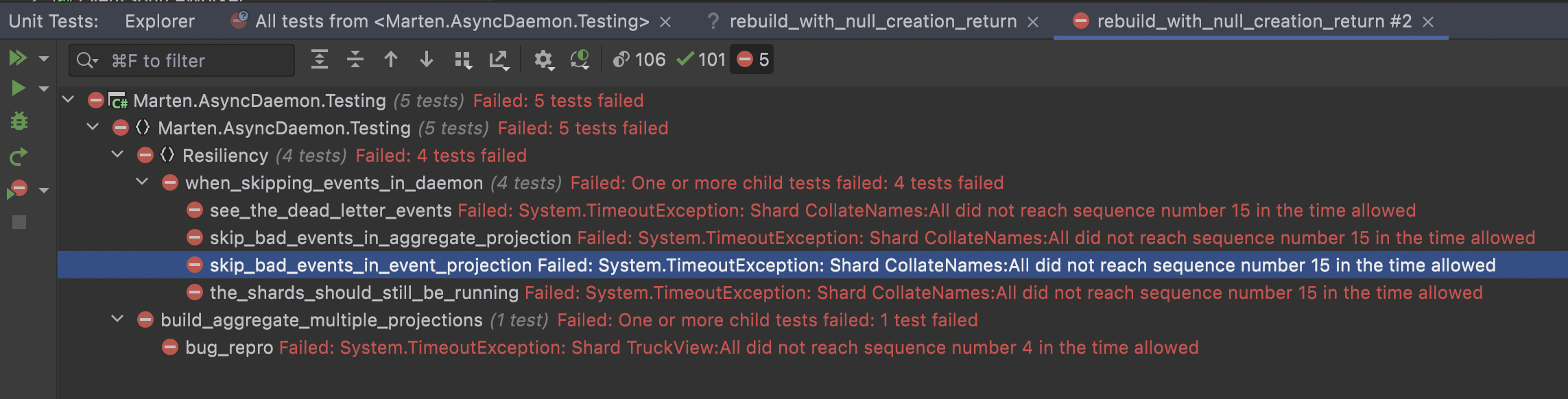Jump to the next failed test
The width and height of the screenshot is (1568, 399).
(426, 60)
